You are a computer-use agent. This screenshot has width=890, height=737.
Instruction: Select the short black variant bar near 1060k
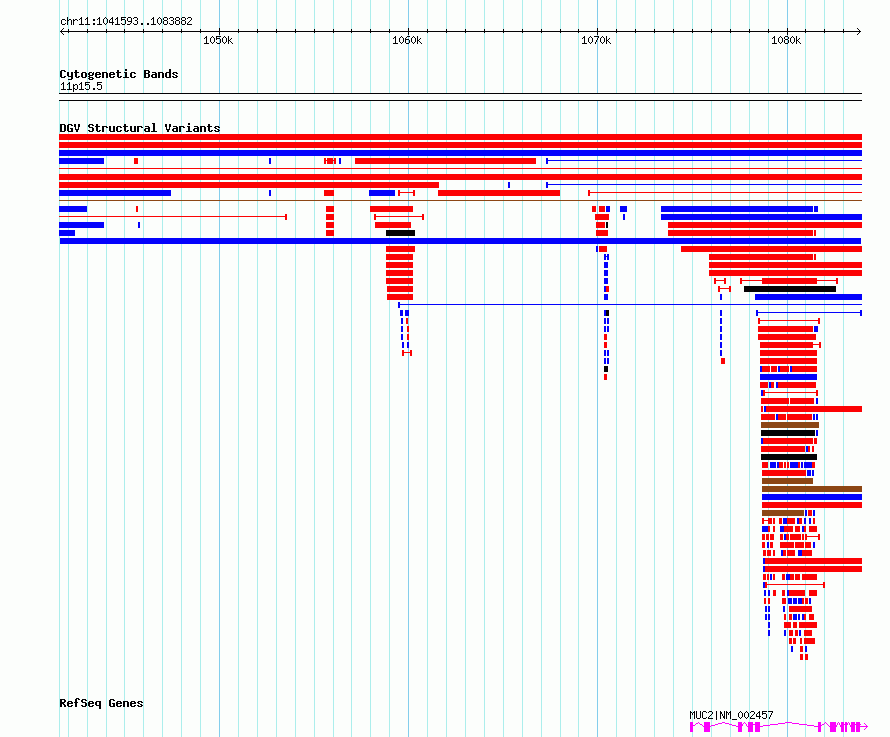(400, 233)
